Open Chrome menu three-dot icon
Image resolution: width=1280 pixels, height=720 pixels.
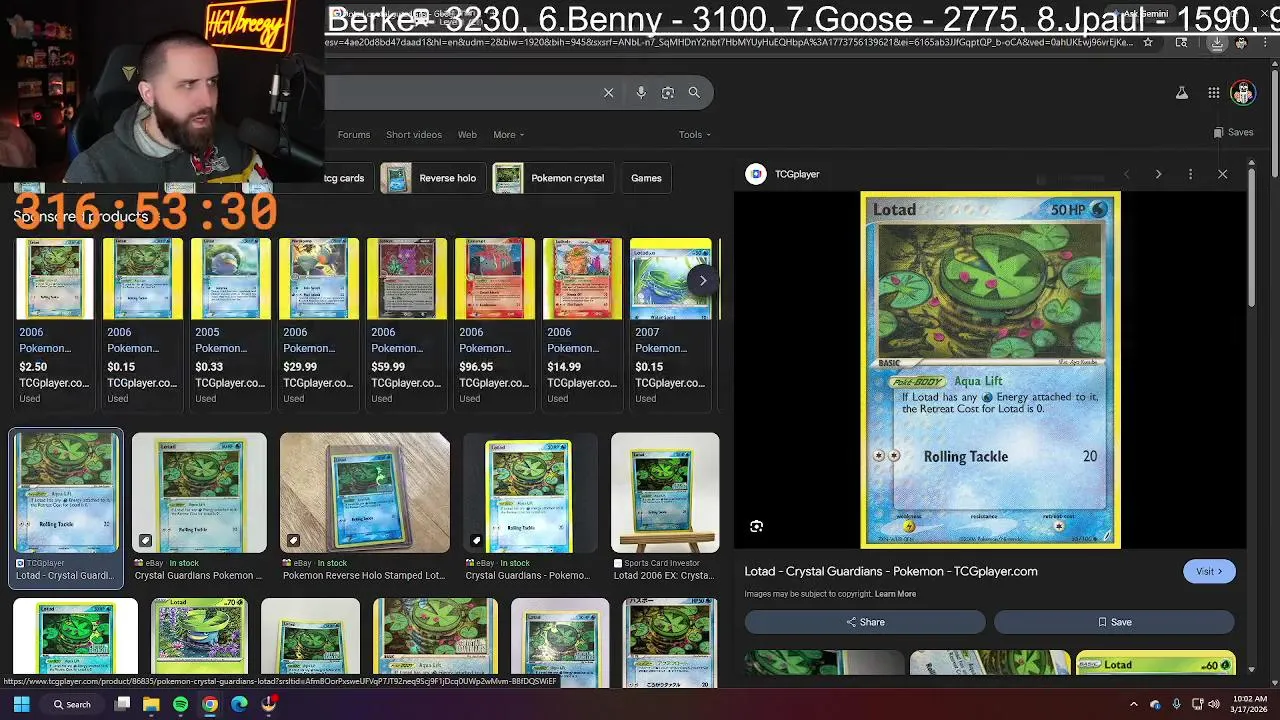click(1266, 42)
